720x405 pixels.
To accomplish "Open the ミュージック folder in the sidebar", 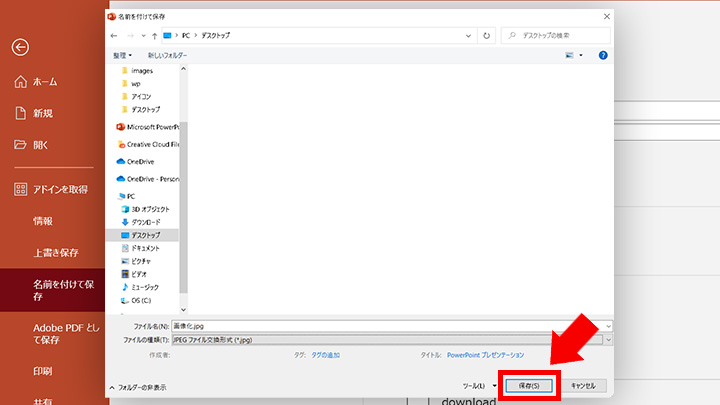I will [146, 286].
